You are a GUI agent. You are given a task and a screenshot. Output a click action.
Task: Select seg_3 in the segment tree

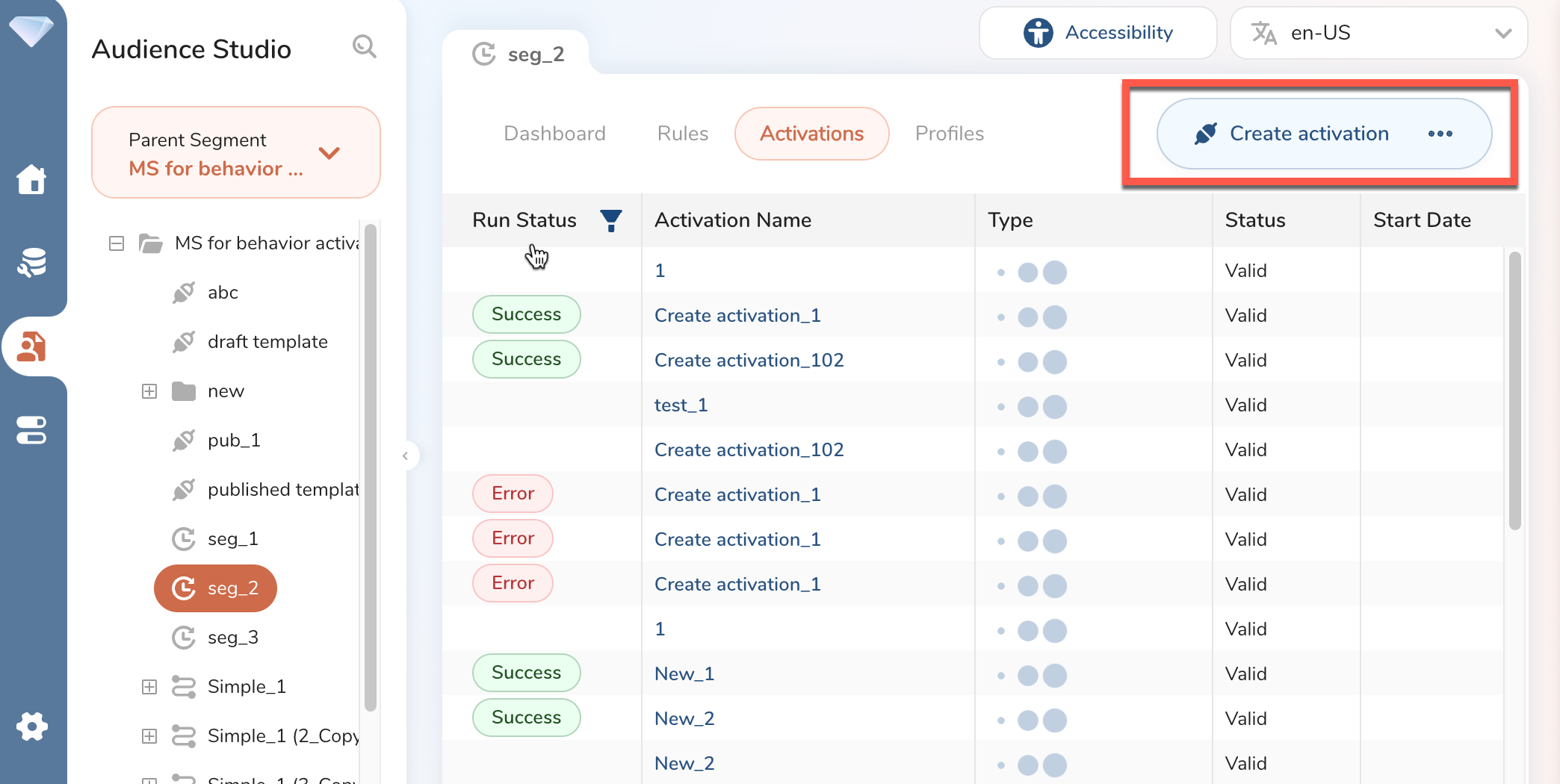(x=232, y=638)
